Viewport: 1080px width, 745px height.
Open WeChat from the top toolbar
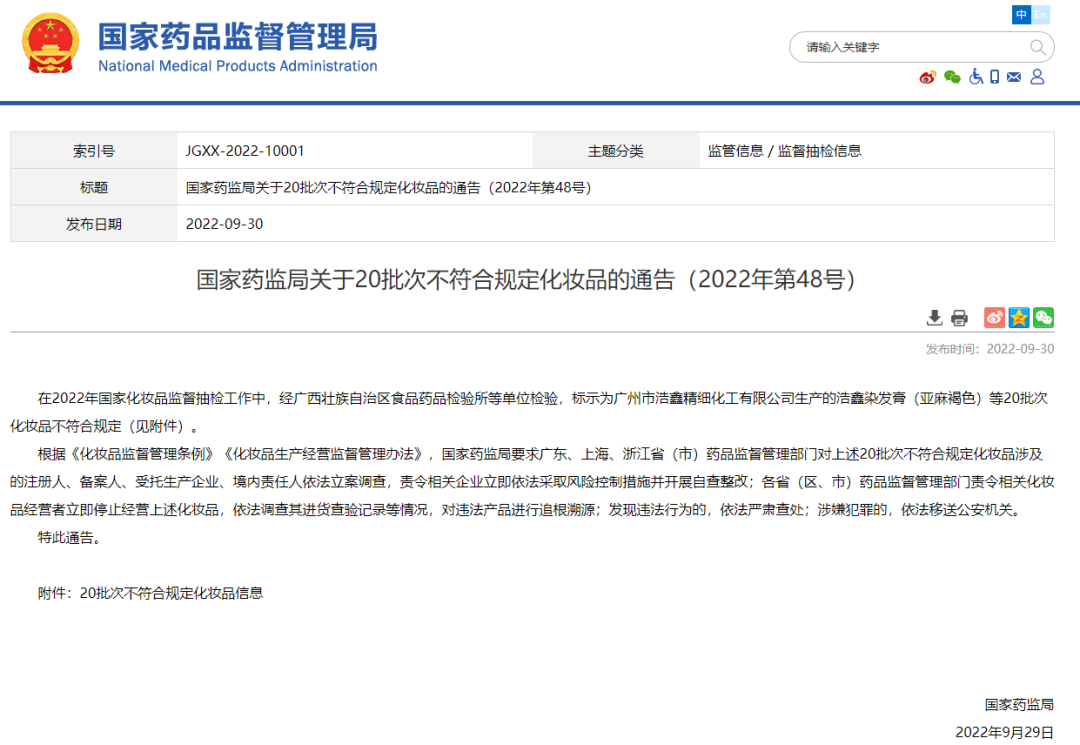[952, 77]
